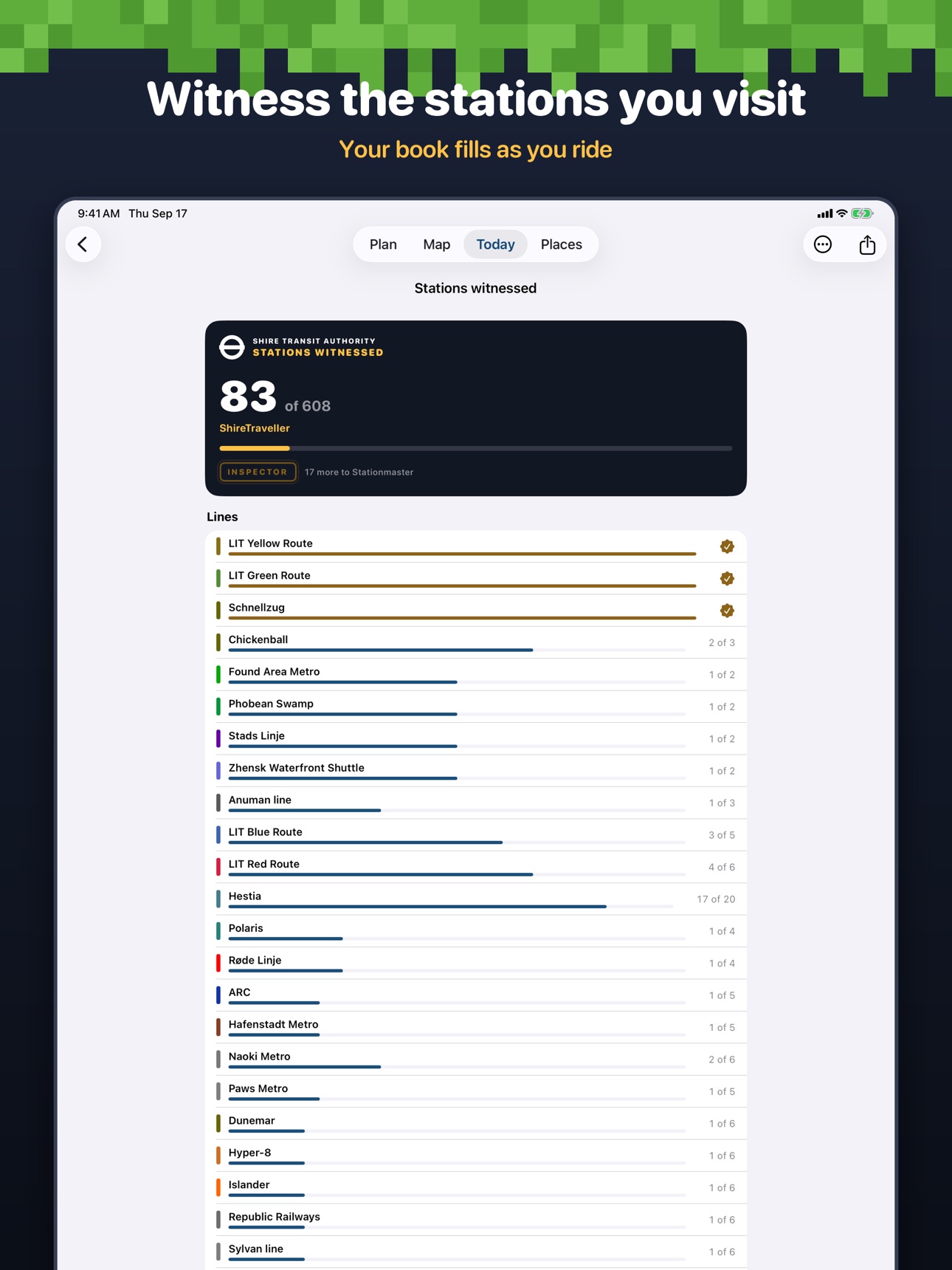The image size is (952, 1270).
Task: Open the Chickenball line row
Action: [476, 642]
